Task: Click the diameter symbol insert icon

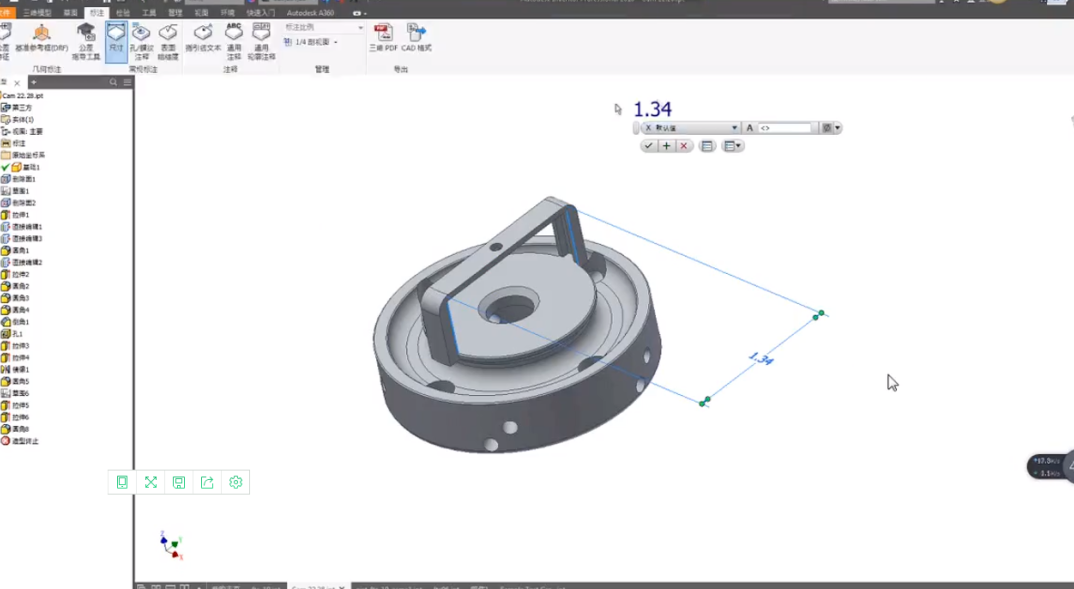Action: click(x=827, y=128)
